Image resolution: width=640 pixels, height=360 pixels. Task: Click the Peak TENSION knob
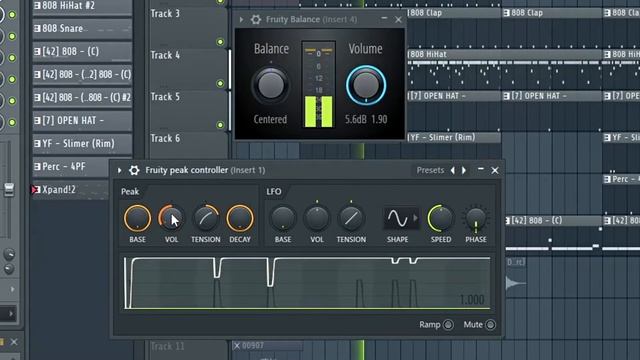206,218
